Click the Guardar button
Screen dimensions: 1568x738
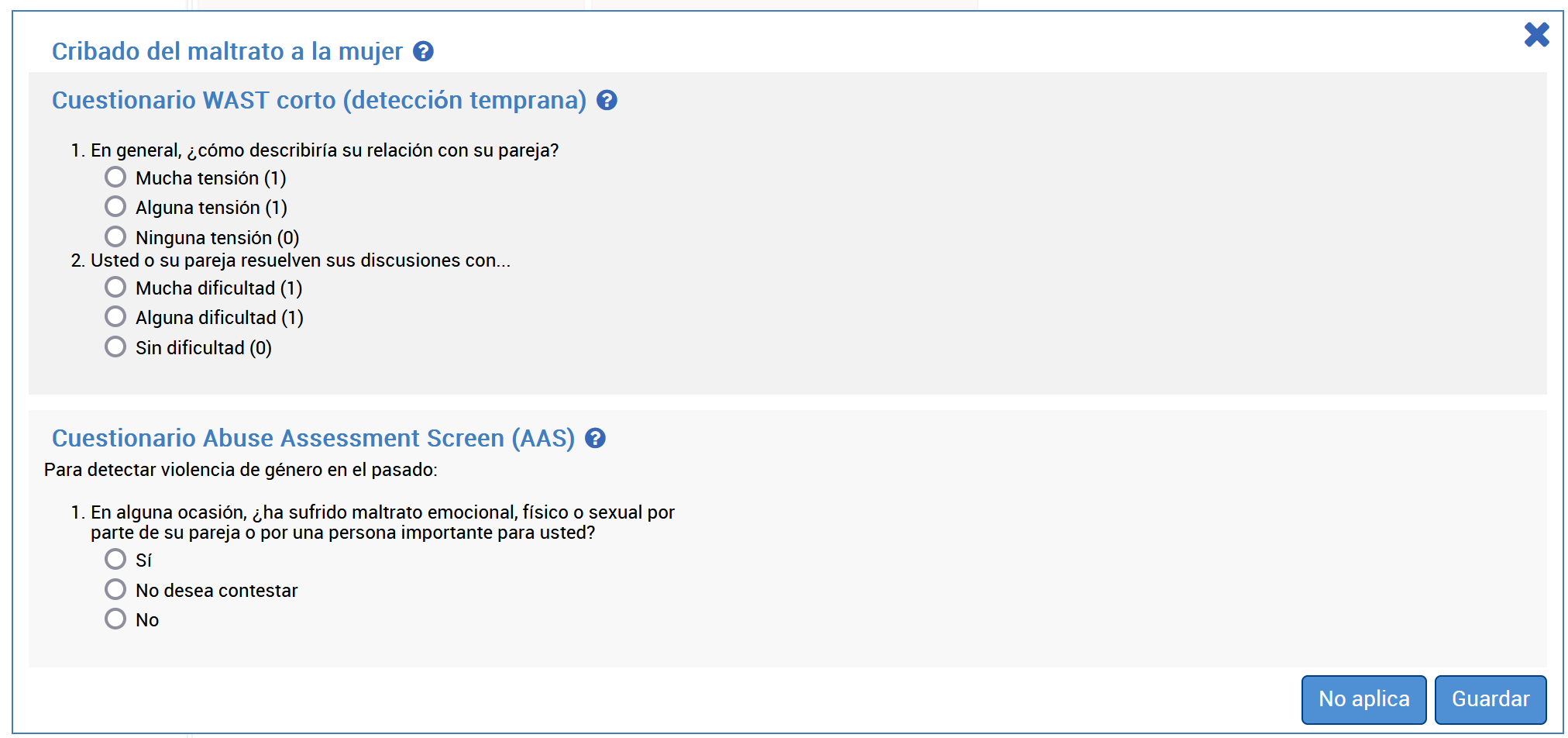point(1490,699)
